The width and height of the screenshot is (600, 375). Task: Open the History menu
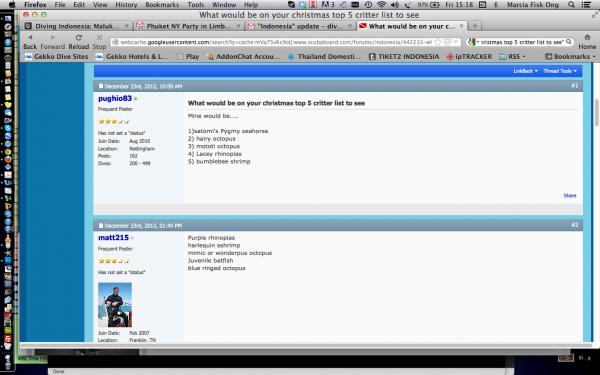[x=126, y=5]
